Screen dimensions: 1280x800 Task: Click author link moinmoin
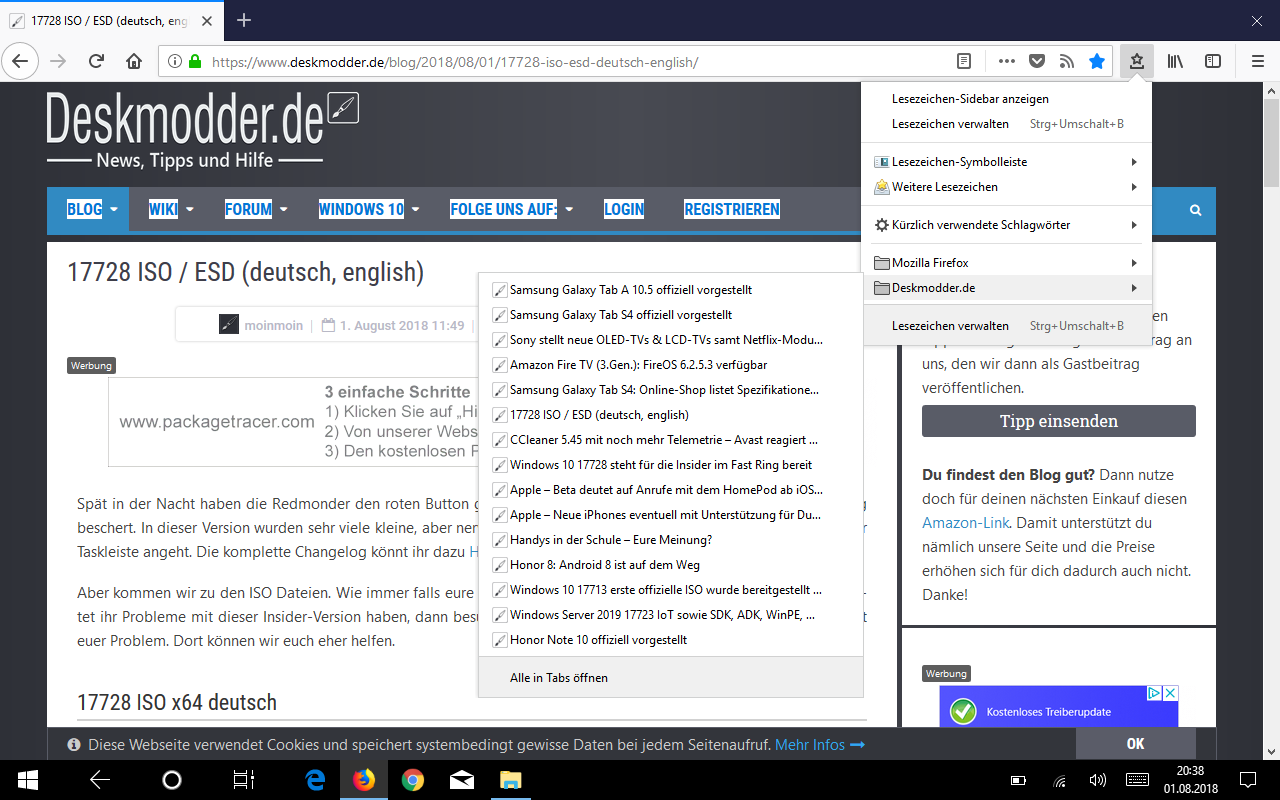point(275,326)
